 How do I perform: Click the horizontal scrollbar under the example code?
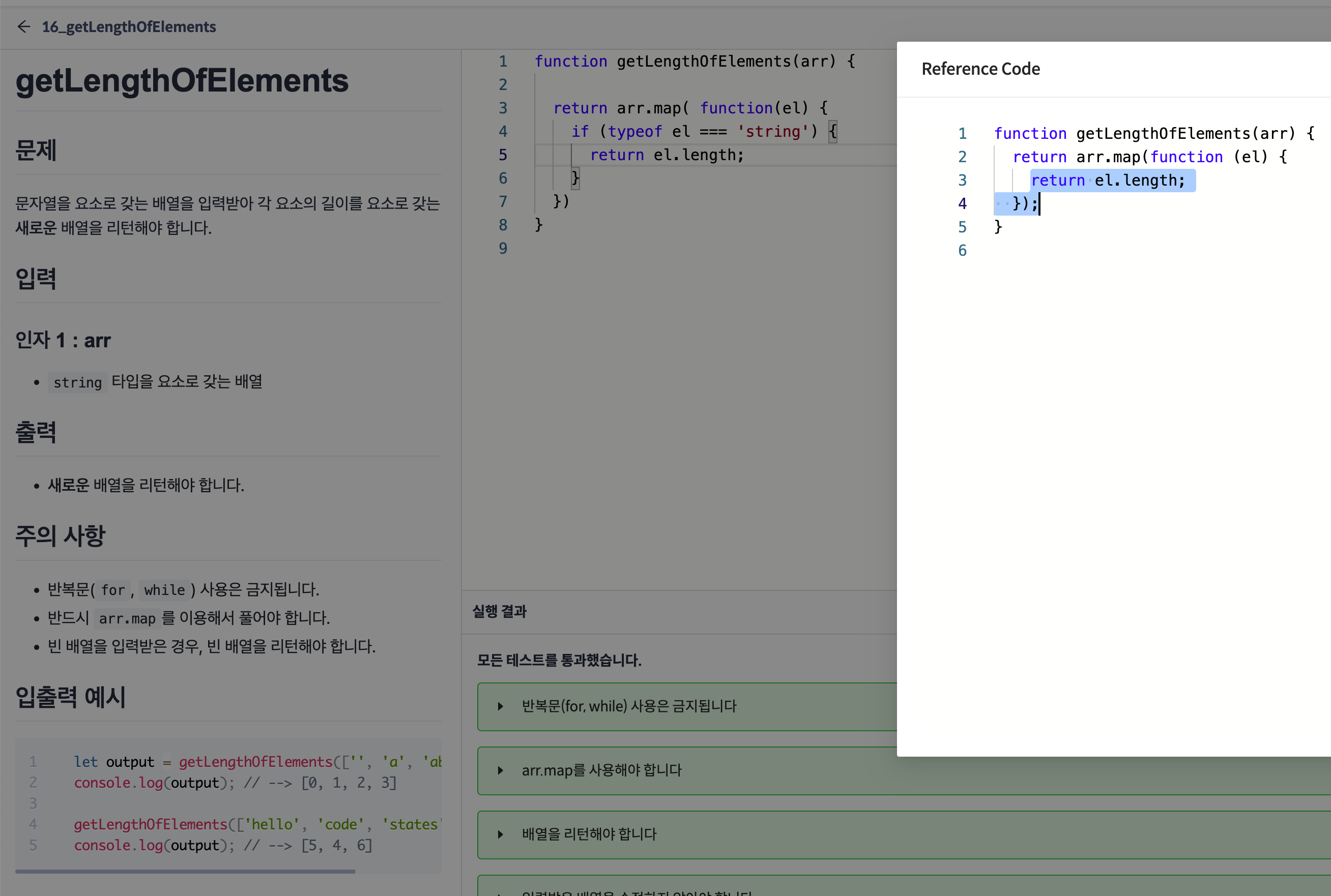[x=185, y=872]
